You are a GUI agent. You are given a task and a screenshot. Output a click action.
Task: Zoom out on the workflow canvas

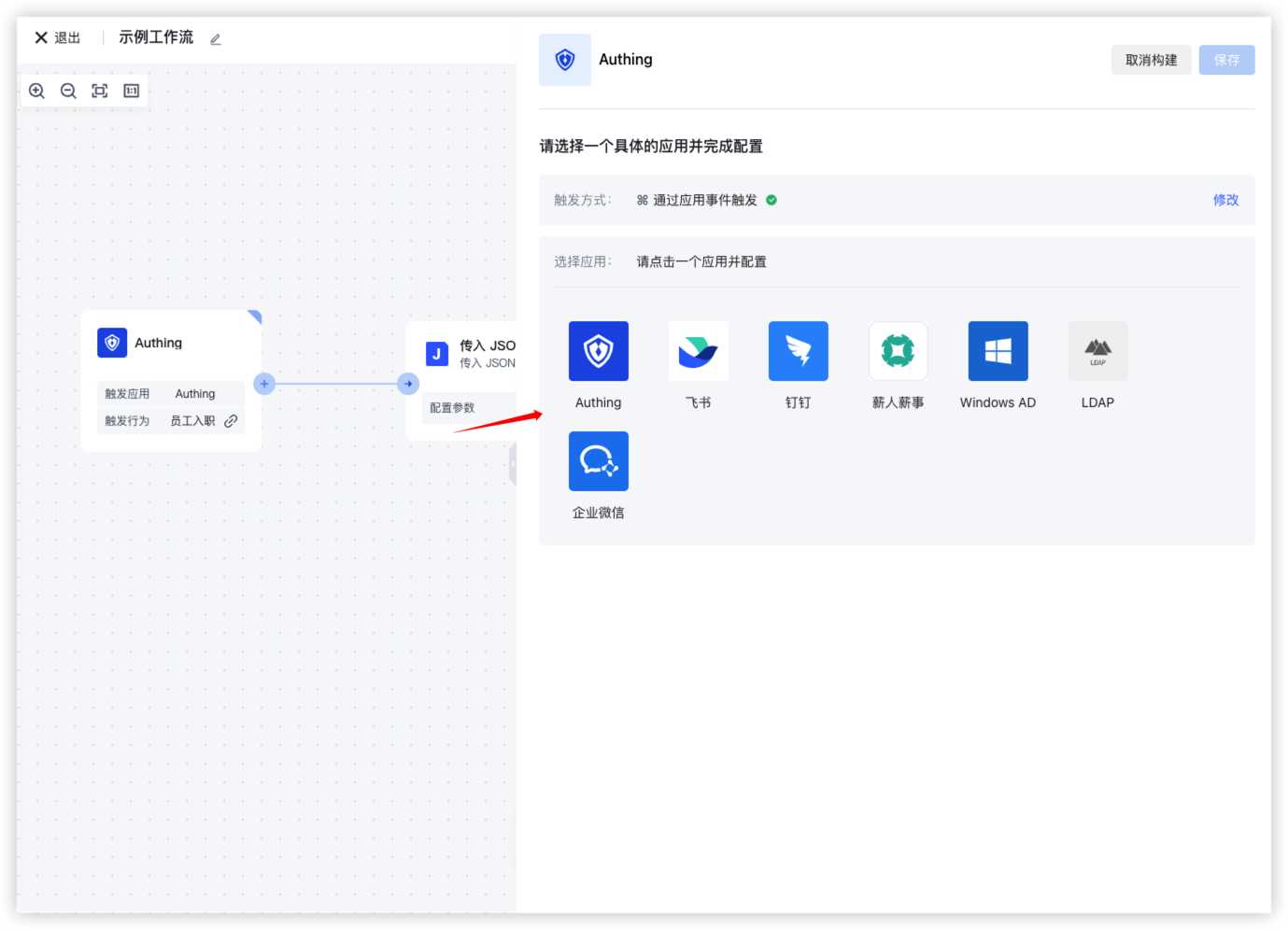68,91
